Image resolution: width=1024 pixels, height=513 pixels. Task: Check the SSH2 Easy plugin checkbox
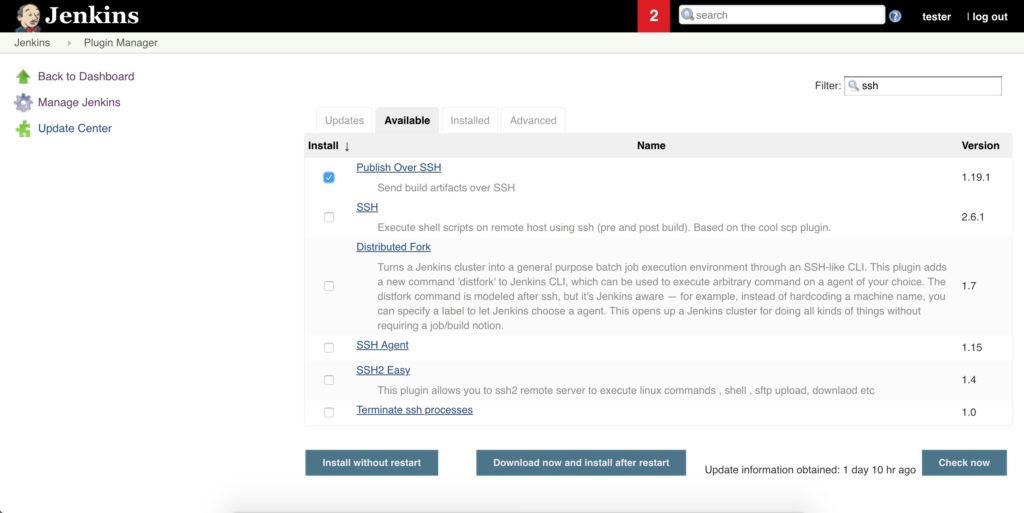tap(328, 380)
